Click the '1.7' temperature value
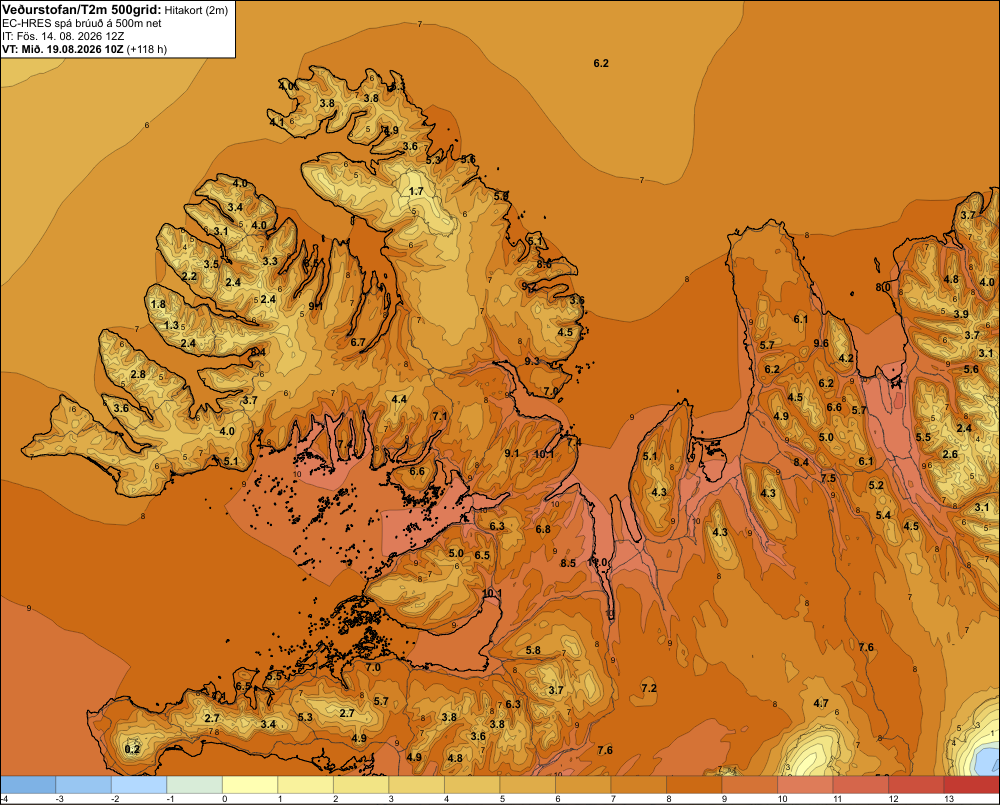 click(416, 191)
